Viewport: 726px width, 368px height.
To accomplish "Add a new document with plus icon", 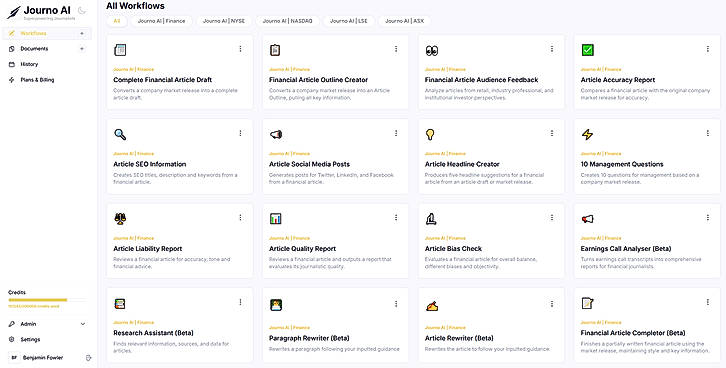I will [82, 49].
